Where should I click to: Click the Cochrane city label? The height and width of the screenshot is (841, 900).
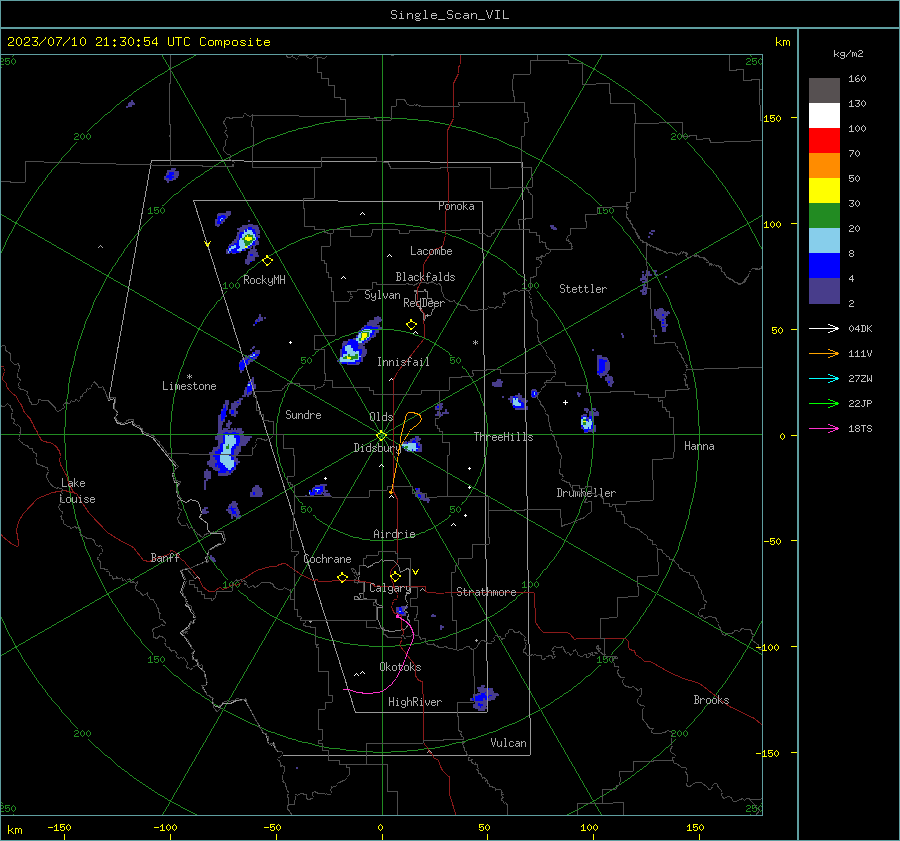[x=327, y=559]
